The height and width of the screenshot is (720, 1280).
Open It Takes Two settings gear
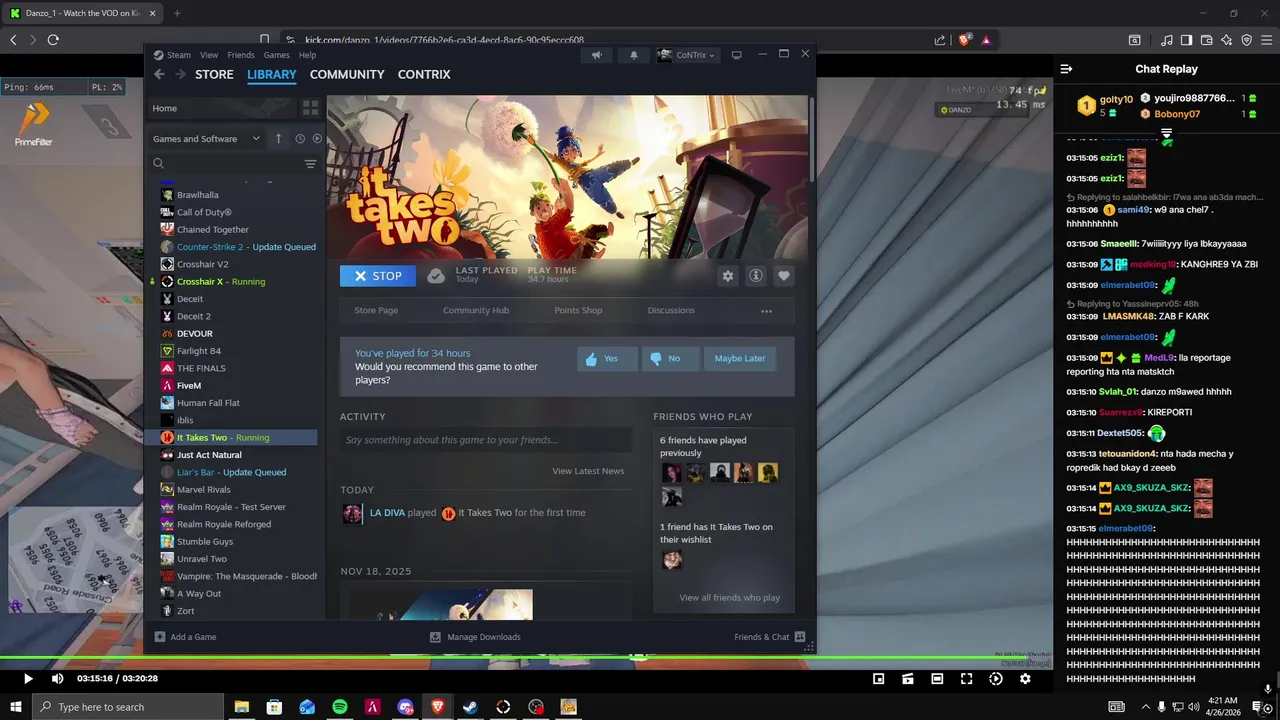pyautogui.click(x=728, y=276)
